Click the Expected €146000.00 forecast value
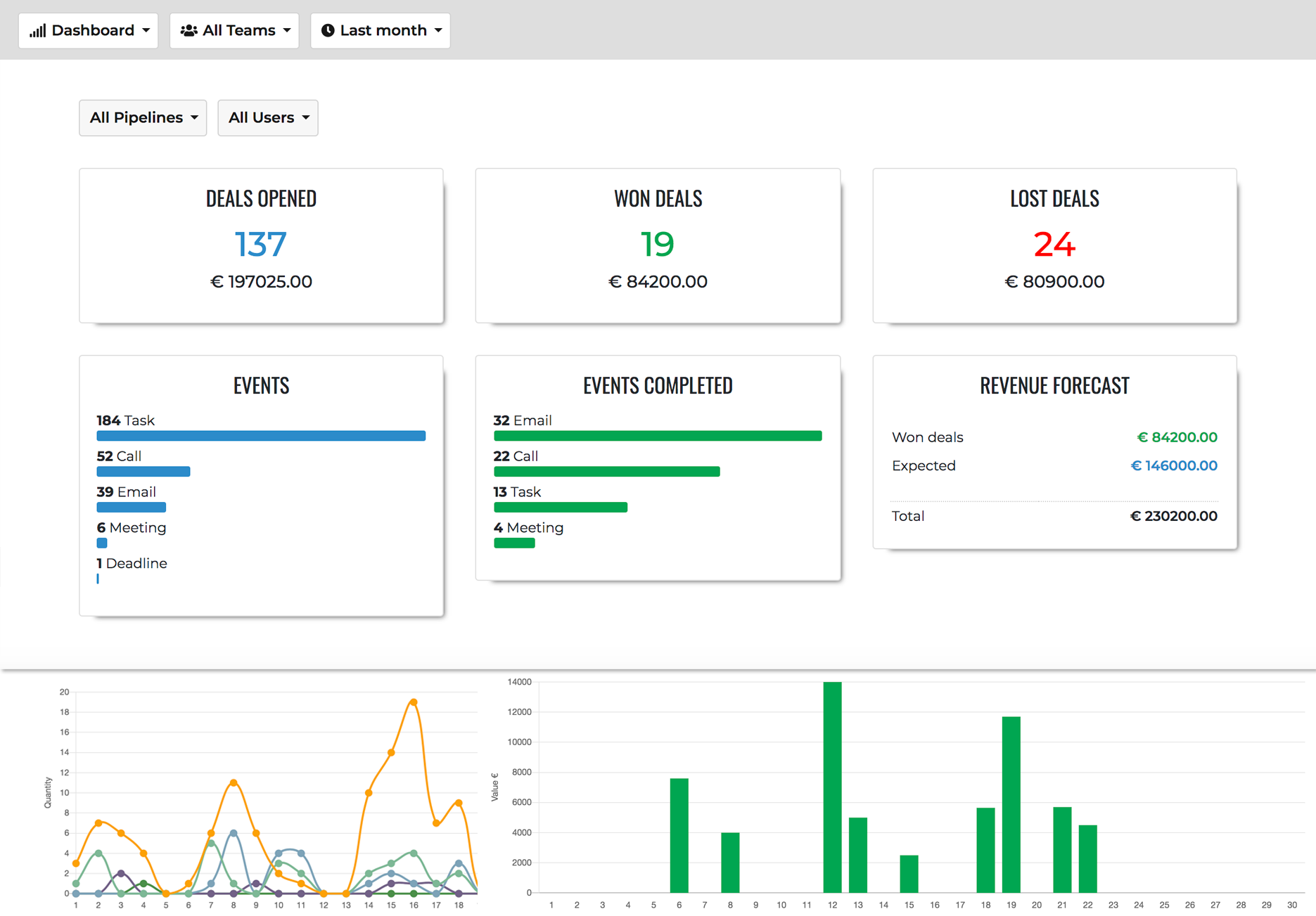Image resolution: width=1316 pixels, height=916 pixels. coord(1173,465)
